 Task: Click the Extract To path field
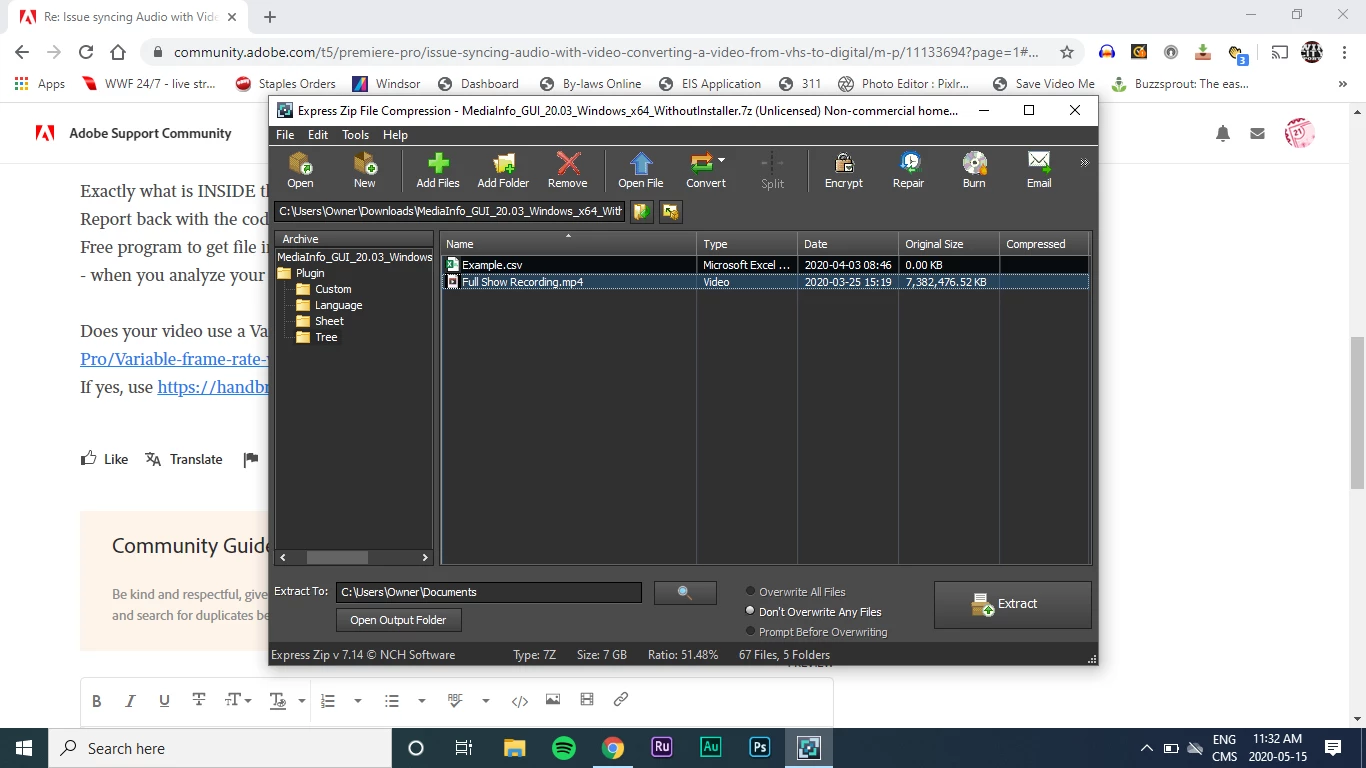[488, 592]
